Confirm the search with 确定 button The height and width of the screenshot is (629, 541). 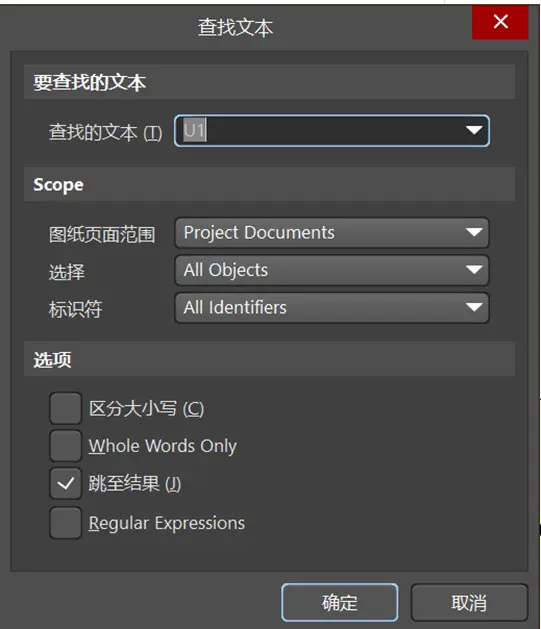(x=340, y=603)
